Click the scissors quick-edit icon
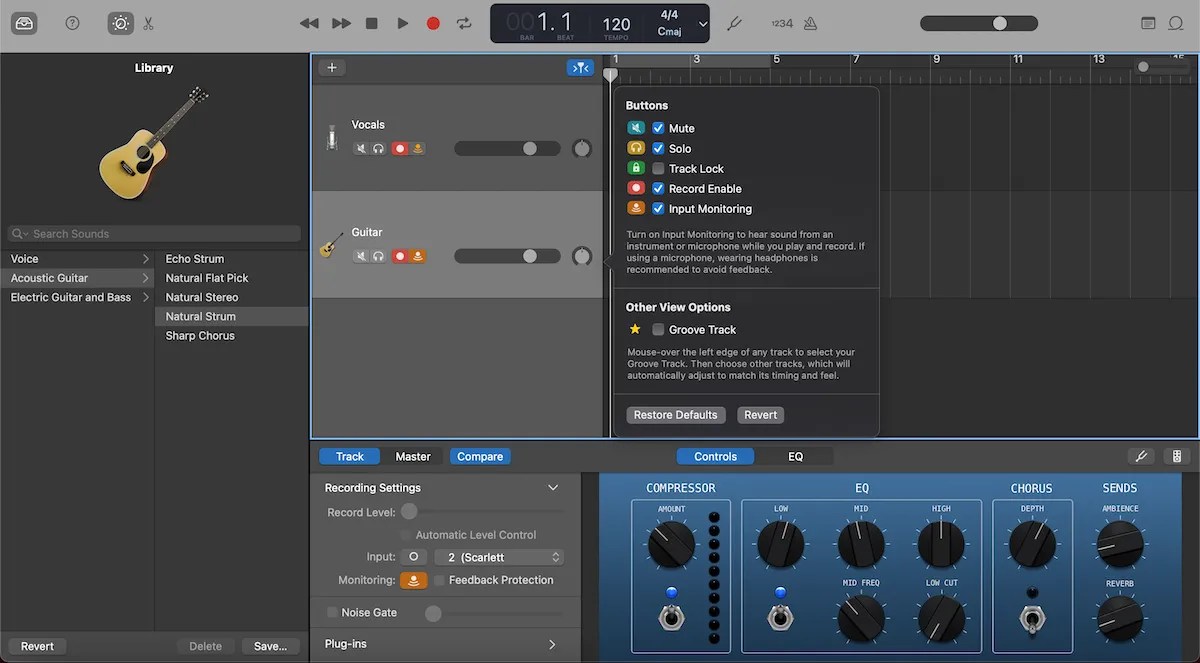1200x663 pixels. tap(148, 23)
